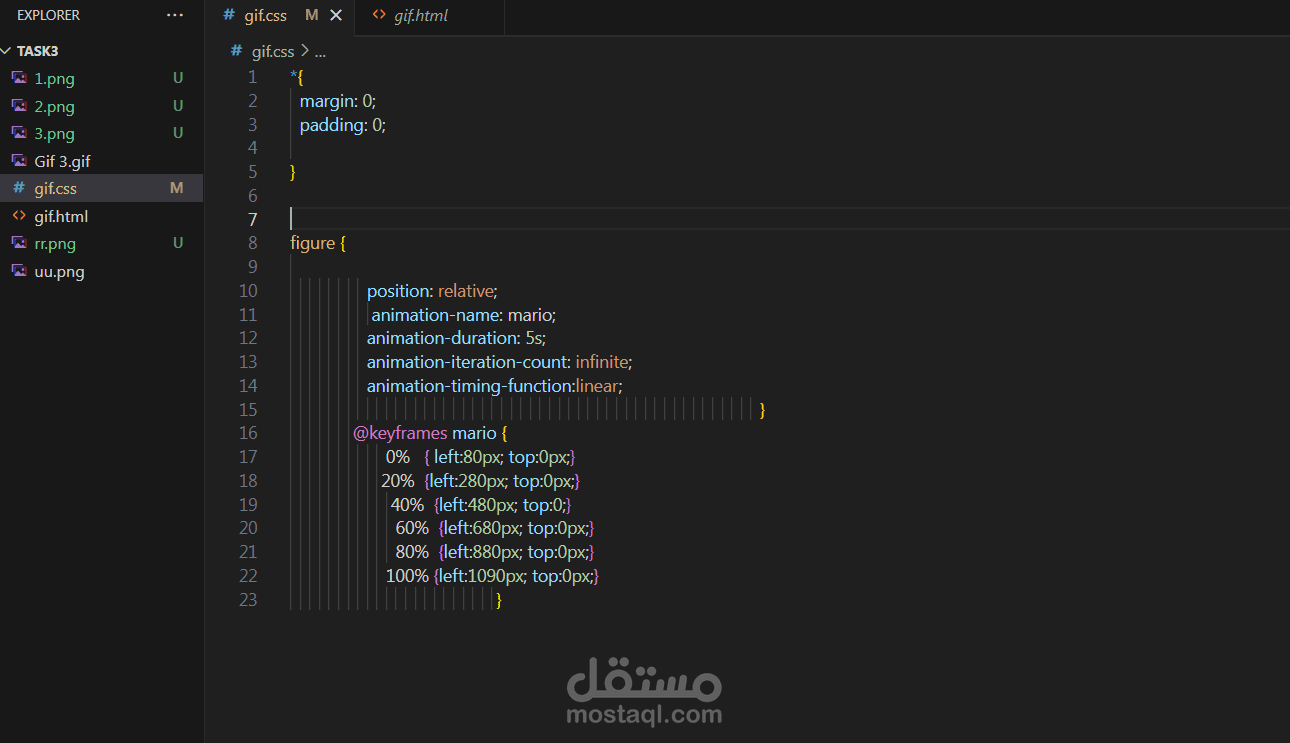Click the M status badge of gif.css in explorer
The width and height of the screenshot is (1290, 743).
[x=177, y=188]
